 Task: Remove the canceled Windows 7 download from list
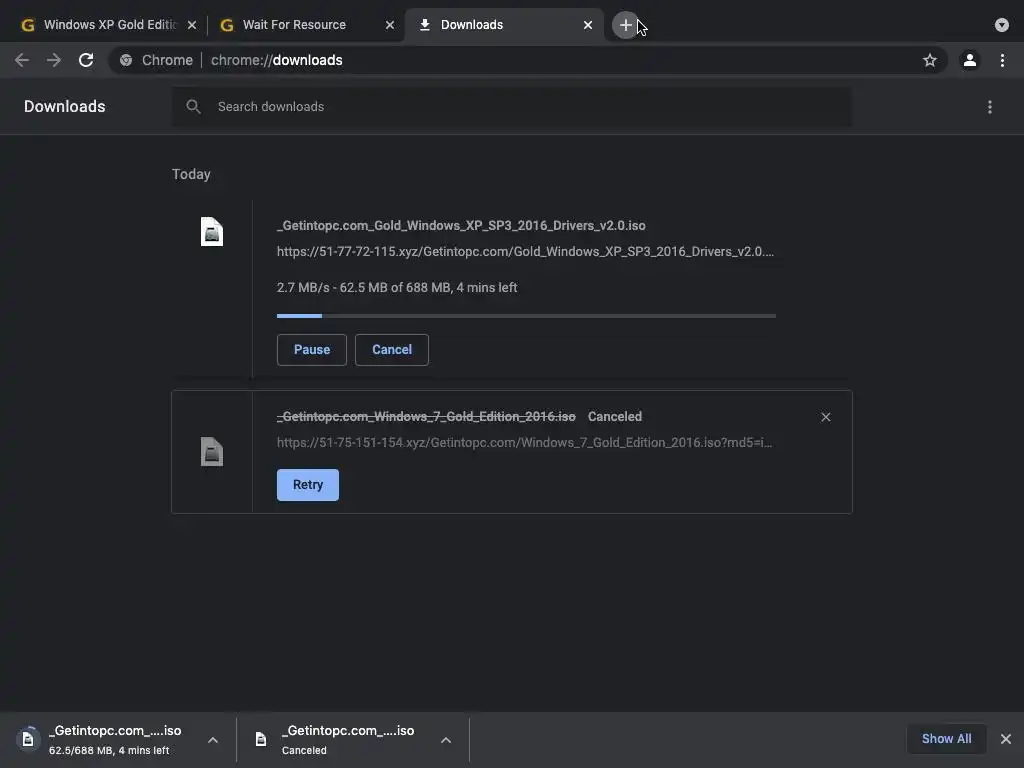(x=825, y=417)
